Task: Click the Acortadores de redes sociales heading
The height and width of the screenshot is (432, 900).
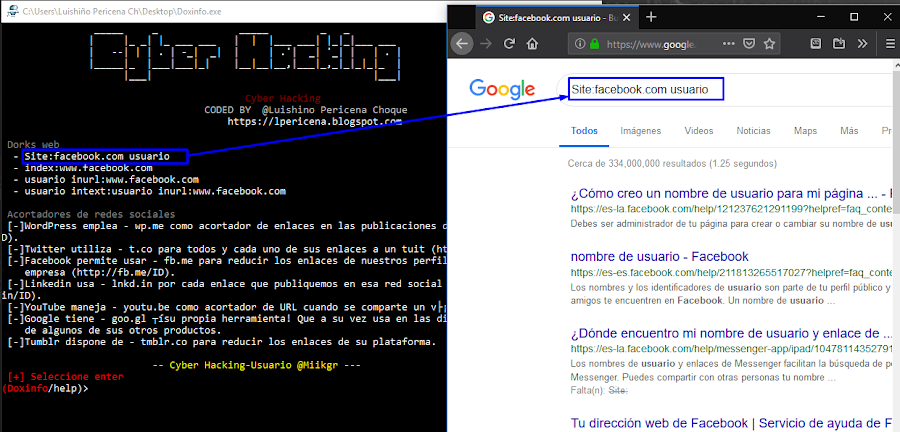Action: click(x=91, y=215)
